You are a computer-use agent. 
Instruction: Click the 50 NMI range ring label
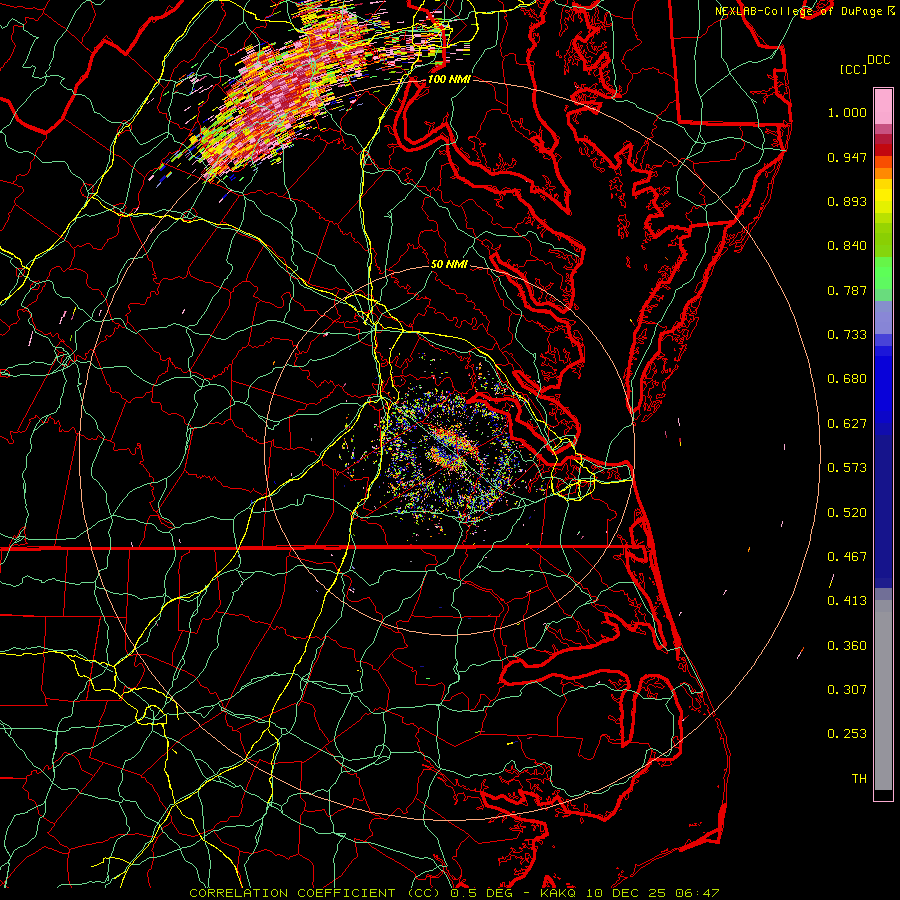pos(449,265)
